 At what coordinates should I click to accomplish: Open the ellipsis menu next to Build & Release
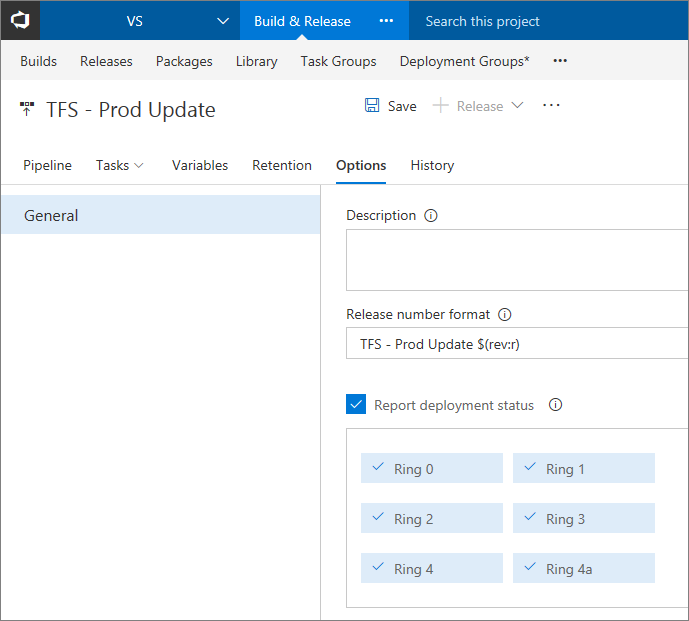pyautogui.click(x=387, y=21)
